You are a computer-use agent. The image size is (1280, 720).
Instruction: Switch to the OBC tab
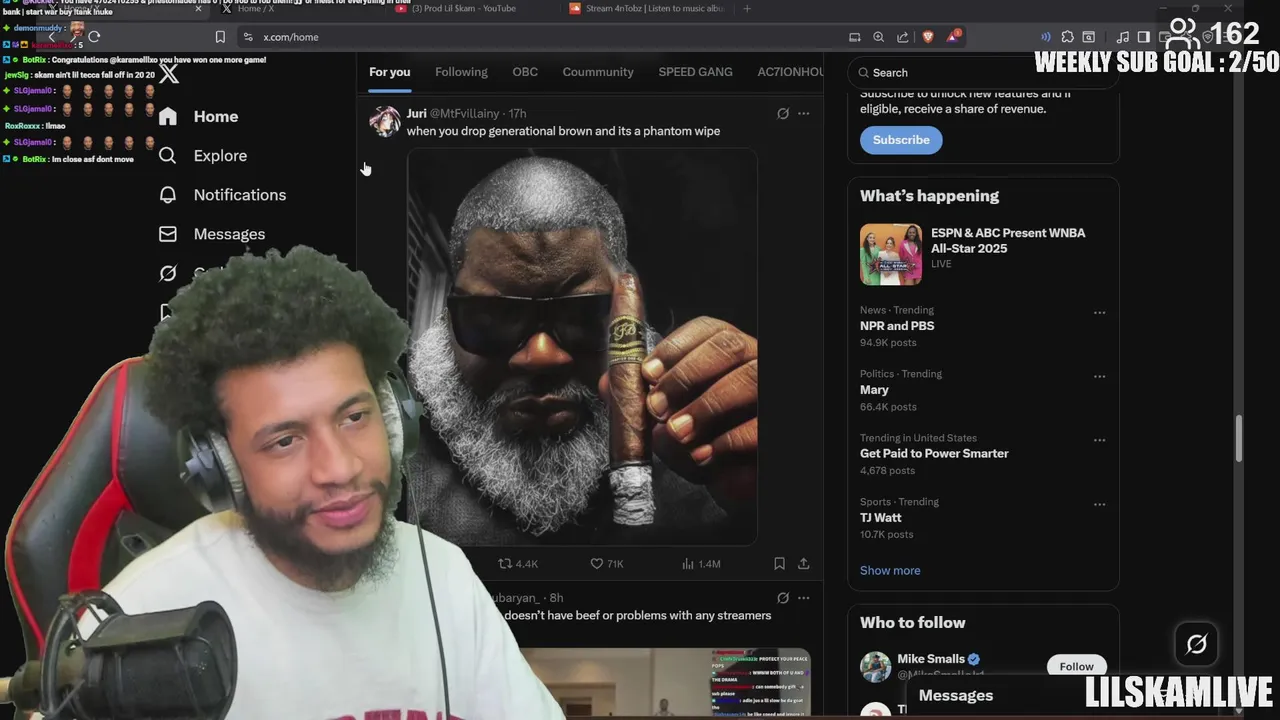[x=525, y=72]
